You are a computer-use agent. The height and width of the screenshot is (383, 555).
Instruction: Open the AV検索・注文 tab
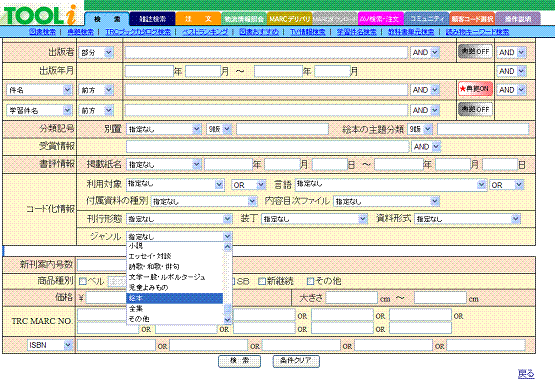pyautogui.click(x=380, y=19)
